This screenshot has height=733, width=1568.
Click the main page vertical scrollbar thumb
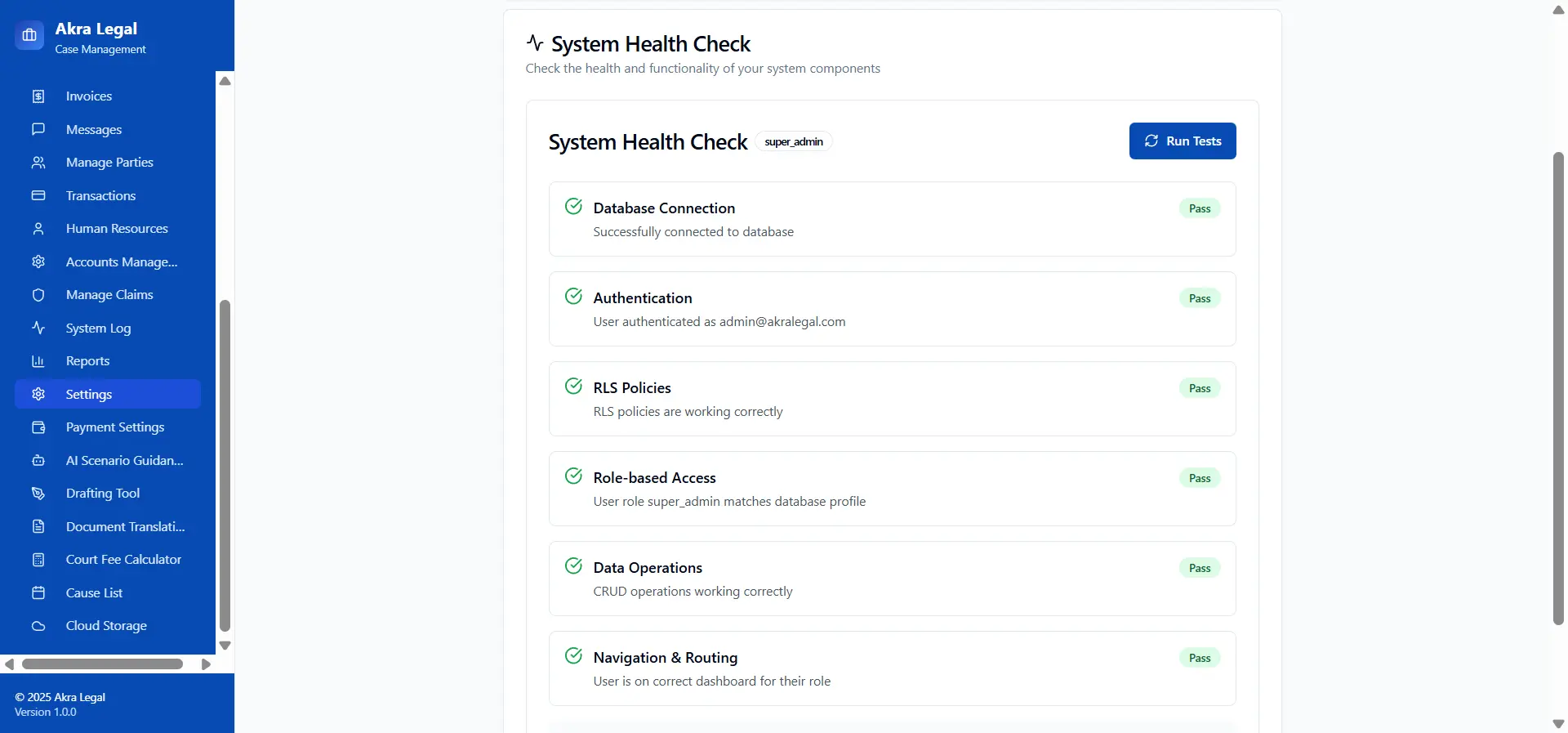tap(1558, 388)
